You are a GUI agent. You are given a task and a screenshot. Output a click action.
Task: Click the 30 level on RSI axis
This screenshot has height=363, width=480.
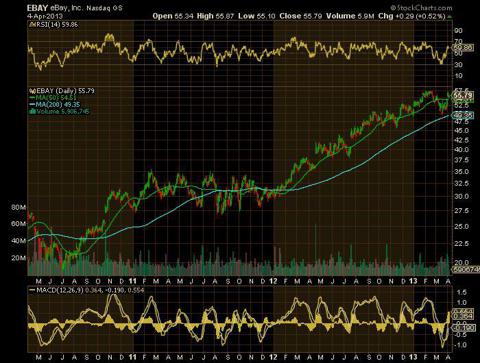coord(458,64)
